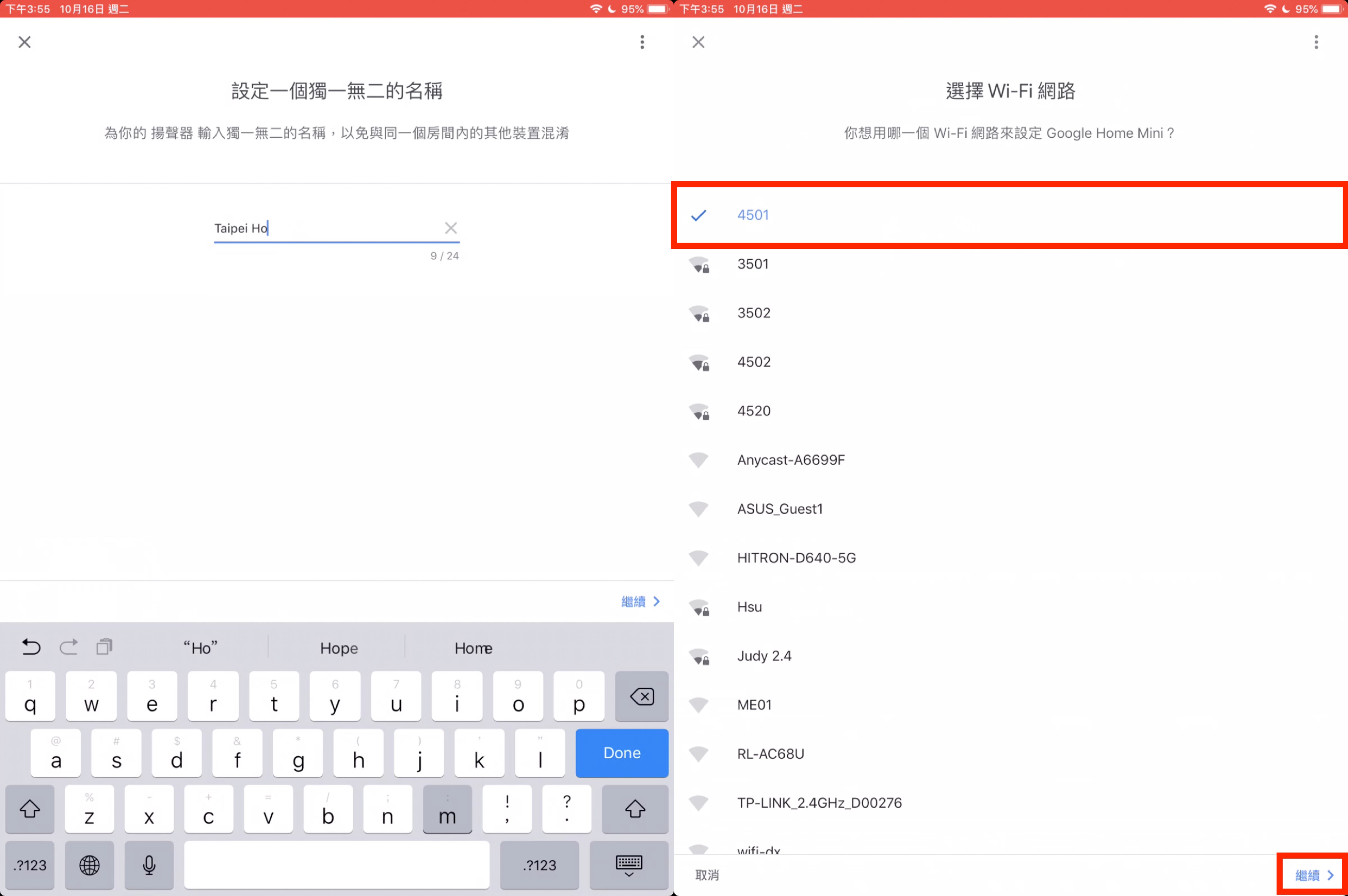Tap the Wi-Fi signal icon beside ME01

pos(698,705)
